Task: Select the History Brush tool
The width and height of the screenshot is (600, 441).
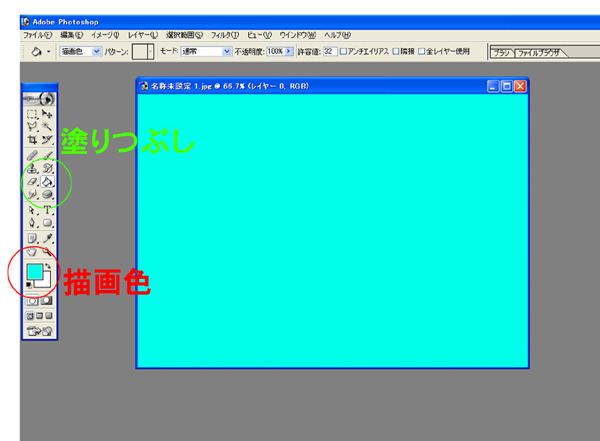Action: 47,168
